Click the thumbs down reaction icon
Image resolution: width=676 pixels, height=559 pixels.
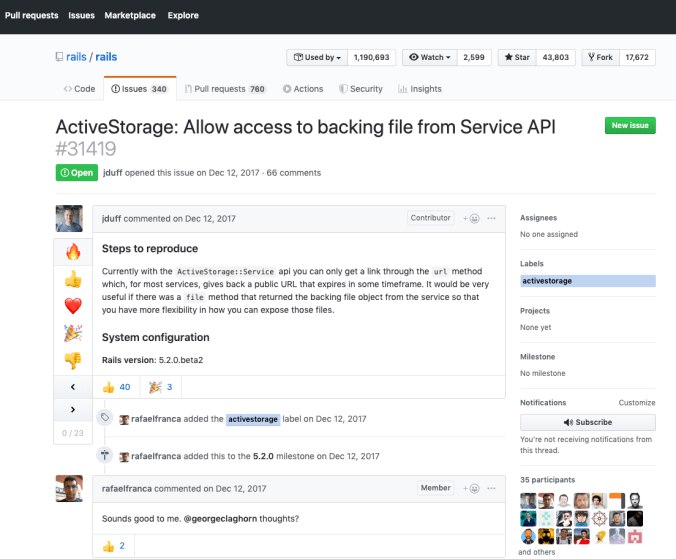point(72,359)
